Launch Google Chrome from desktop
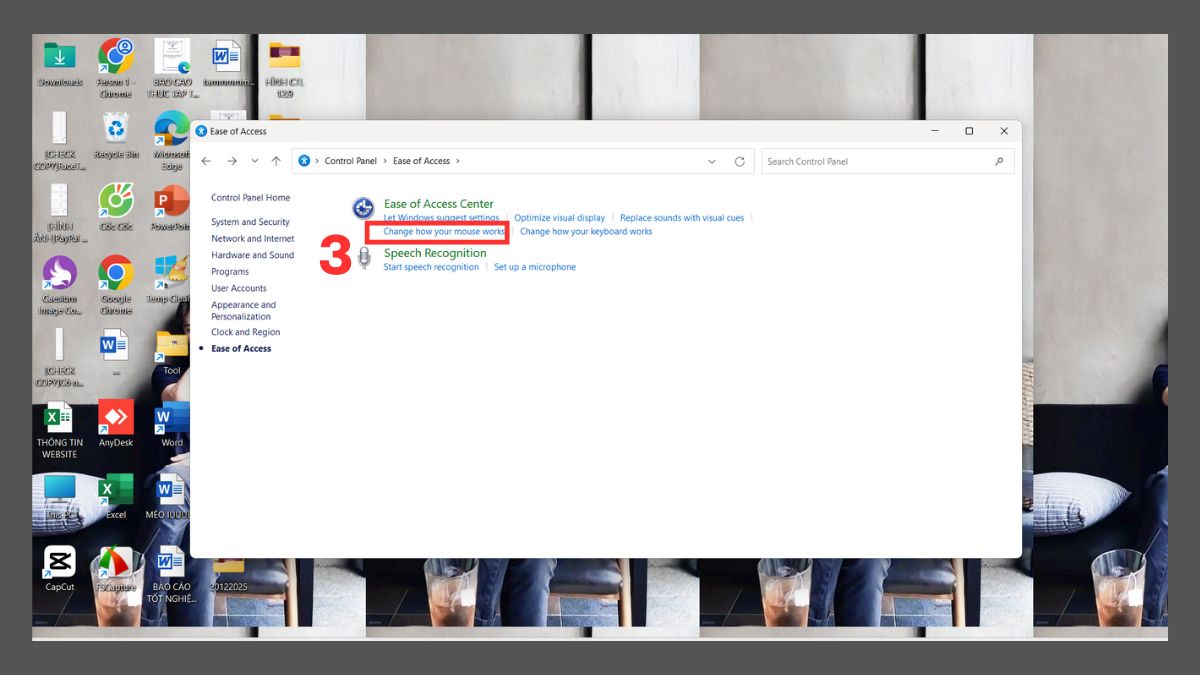1200x675 pixels. 116,273
